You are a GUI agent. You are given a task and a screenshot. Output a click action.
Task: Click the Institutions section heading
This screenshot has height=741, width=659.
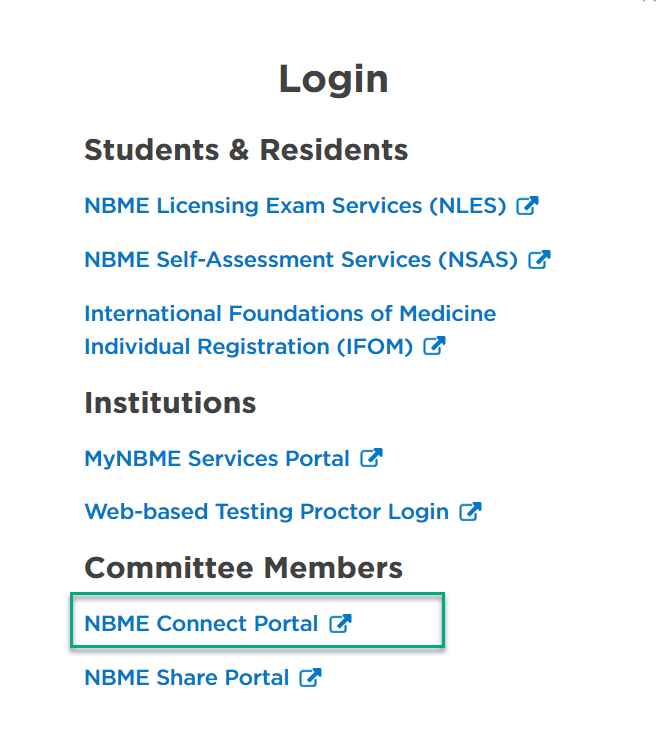pos(170,403)
